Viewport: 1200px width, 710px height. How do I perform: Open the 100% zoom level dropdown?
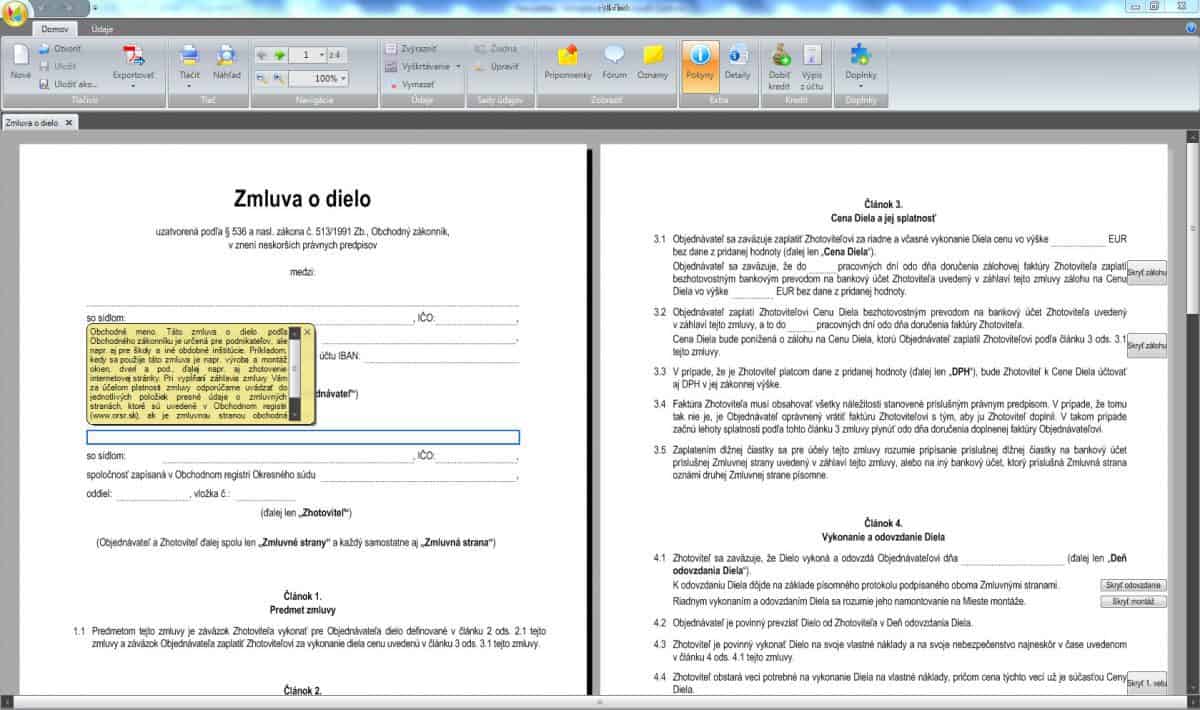coord(343,78)
